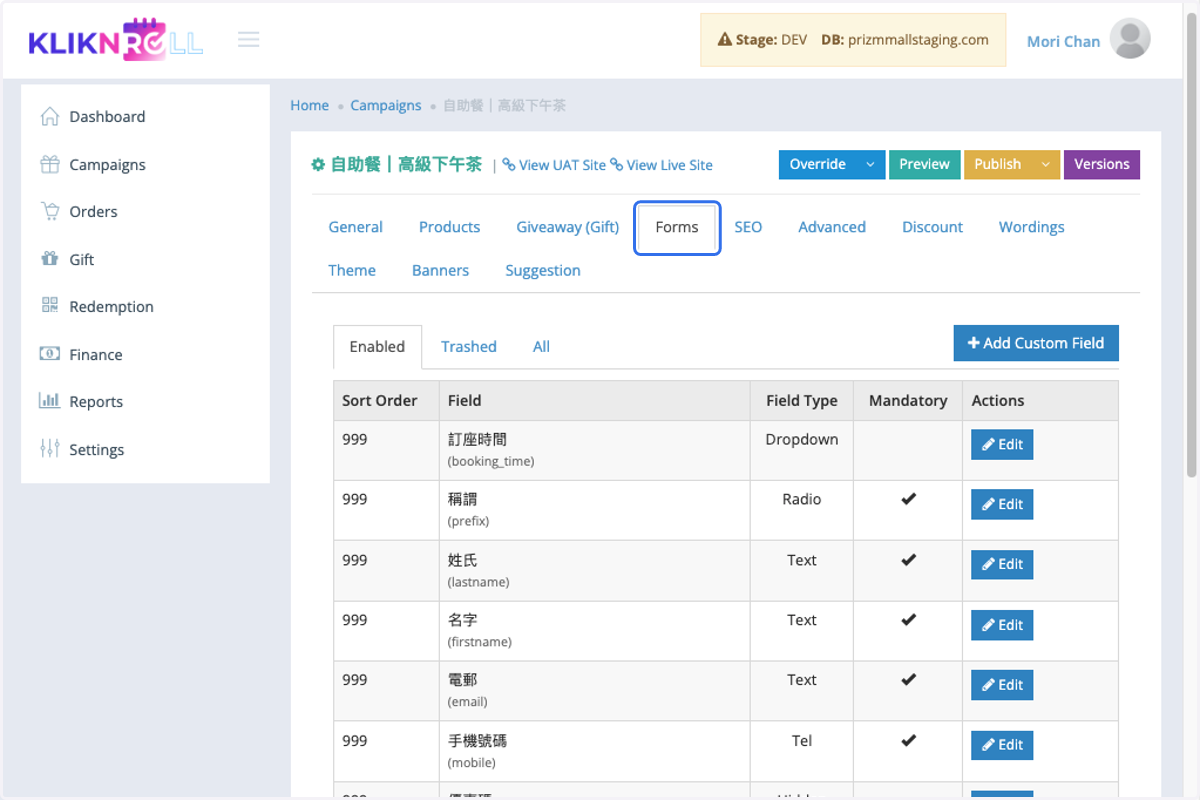Go to Campaigns breadcrumb link
Image resolution: width=1200 pixels, height=800 pixels.
(386, 105)
